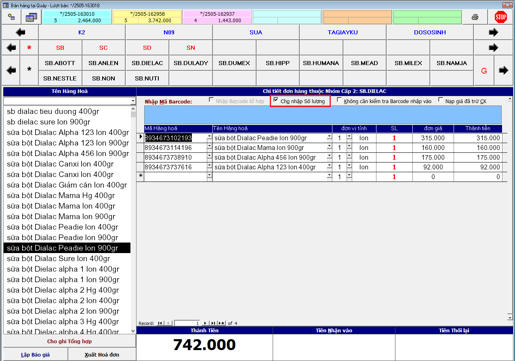Screen dimensions: 515x361
Task: Select the cyan order tab */2505-163010
Action: [77, 17]
